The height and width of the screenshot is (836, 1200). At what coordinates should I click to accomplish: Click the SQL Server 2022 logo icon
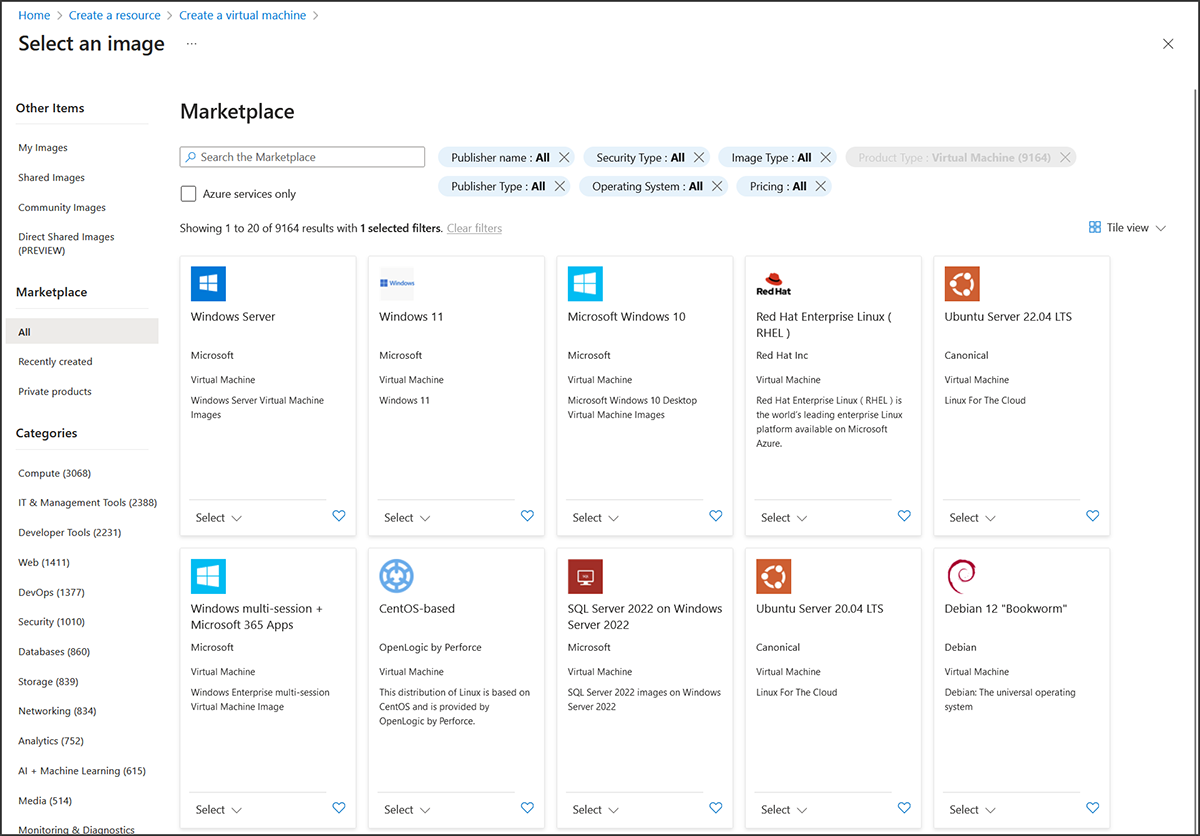point(585,576)
